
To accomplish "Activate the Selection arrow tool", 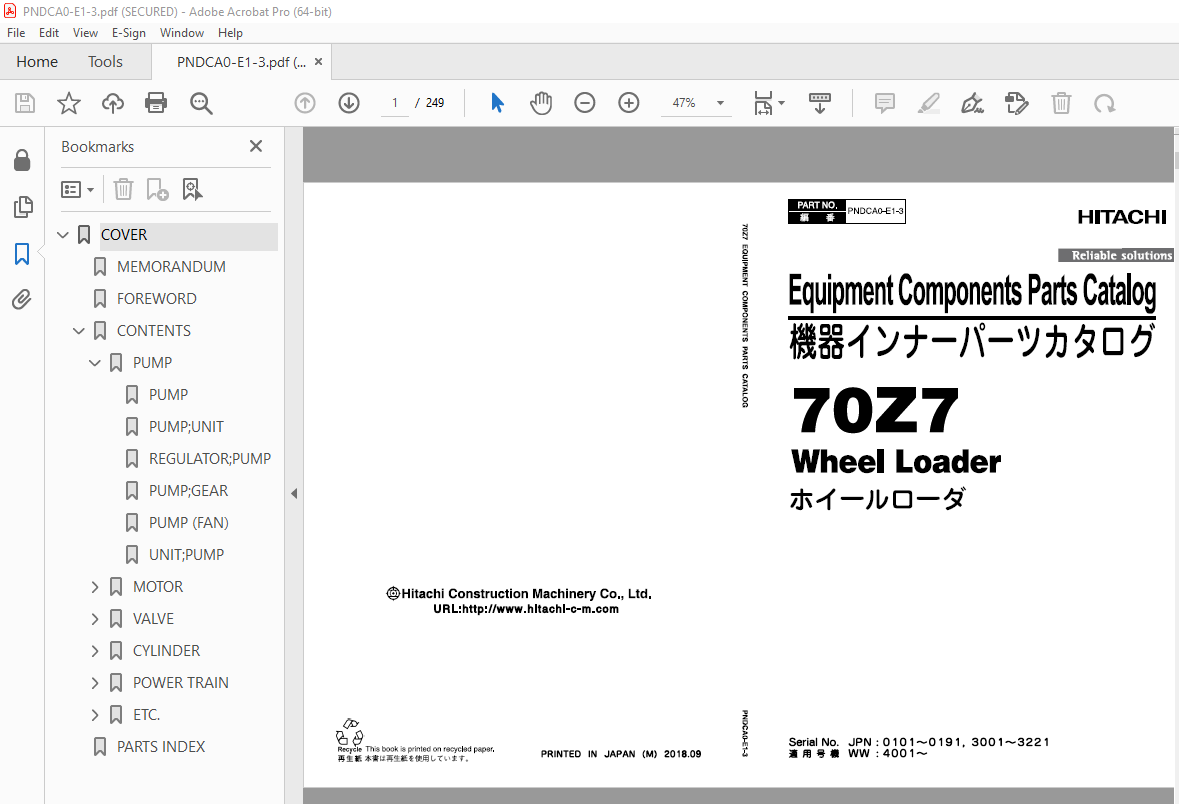I will click(x=497, y=103).
